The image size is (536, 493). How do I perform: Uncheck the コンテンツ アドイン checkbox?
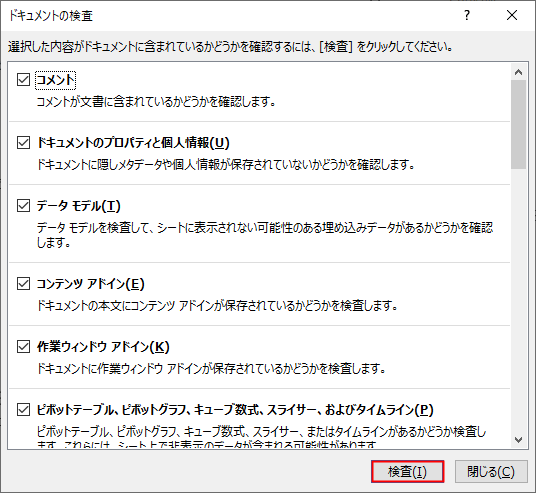pos(23,284)
